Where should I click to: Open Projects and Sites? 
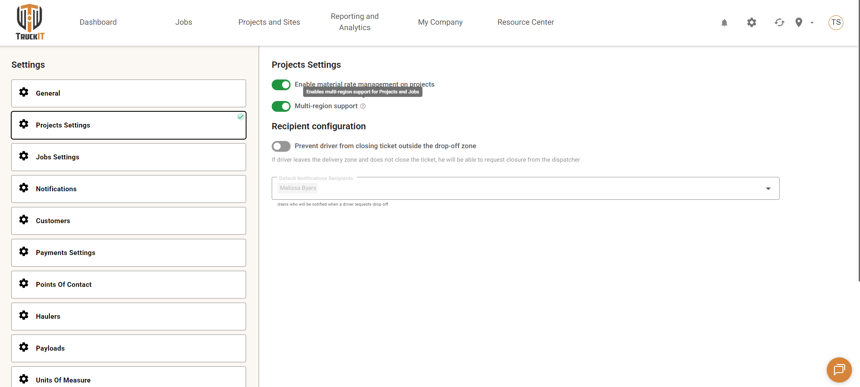[x=269, y=22]
